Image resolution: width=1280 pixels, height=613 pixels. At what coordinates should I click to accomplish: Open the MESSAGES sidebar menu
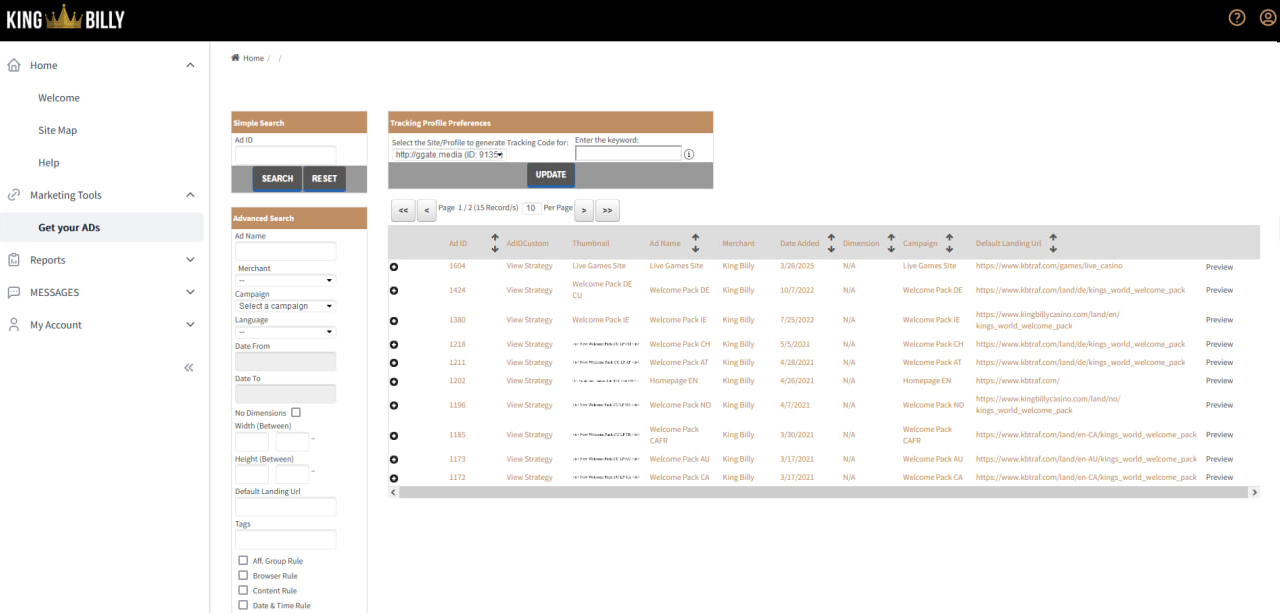pos(101,292)
